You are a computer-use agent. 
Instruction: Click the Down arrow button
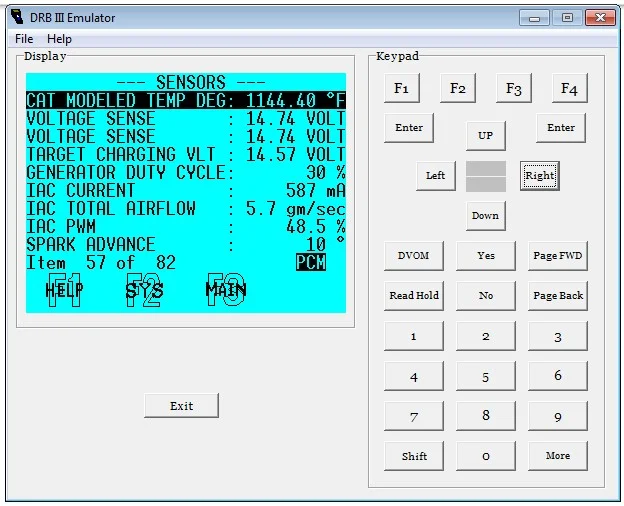click(x=486, y=216)
